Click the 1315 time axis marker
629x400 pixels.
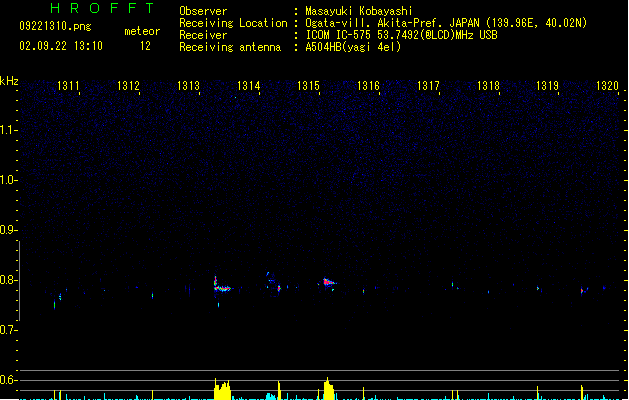coord(308,86)
